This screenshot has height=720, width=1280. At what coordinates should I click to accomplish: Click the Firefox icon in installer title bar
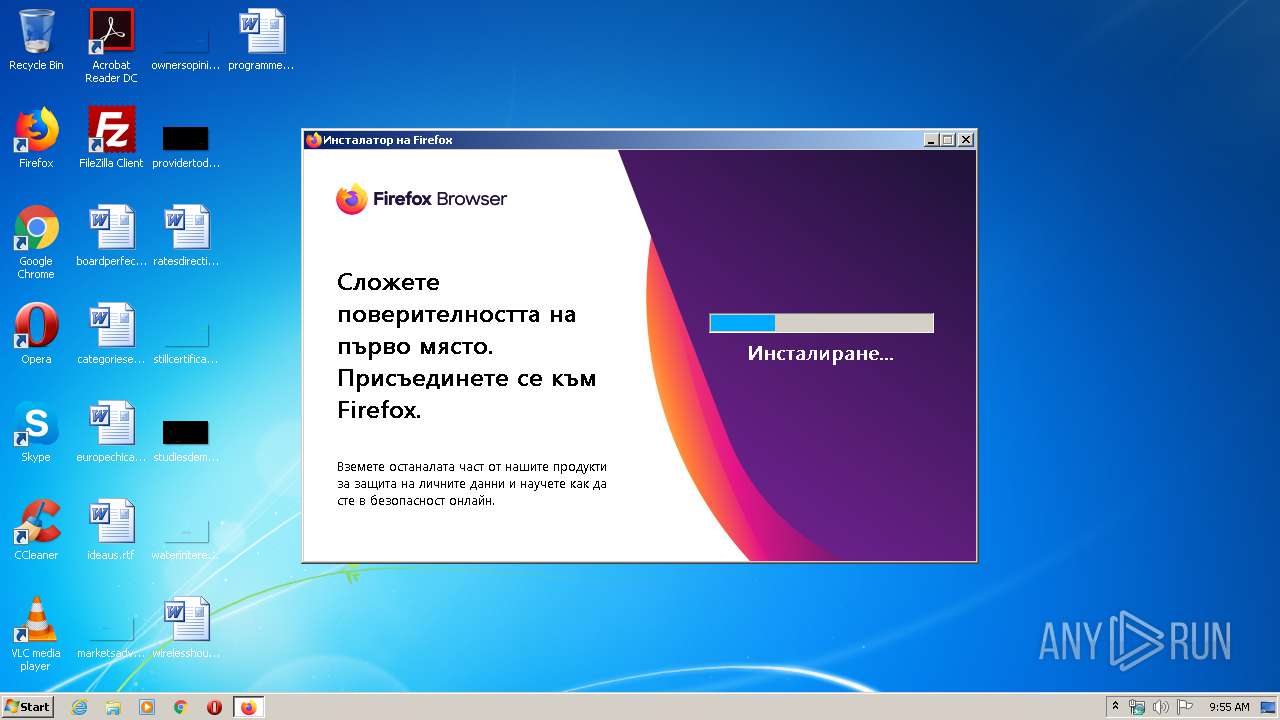314,140
